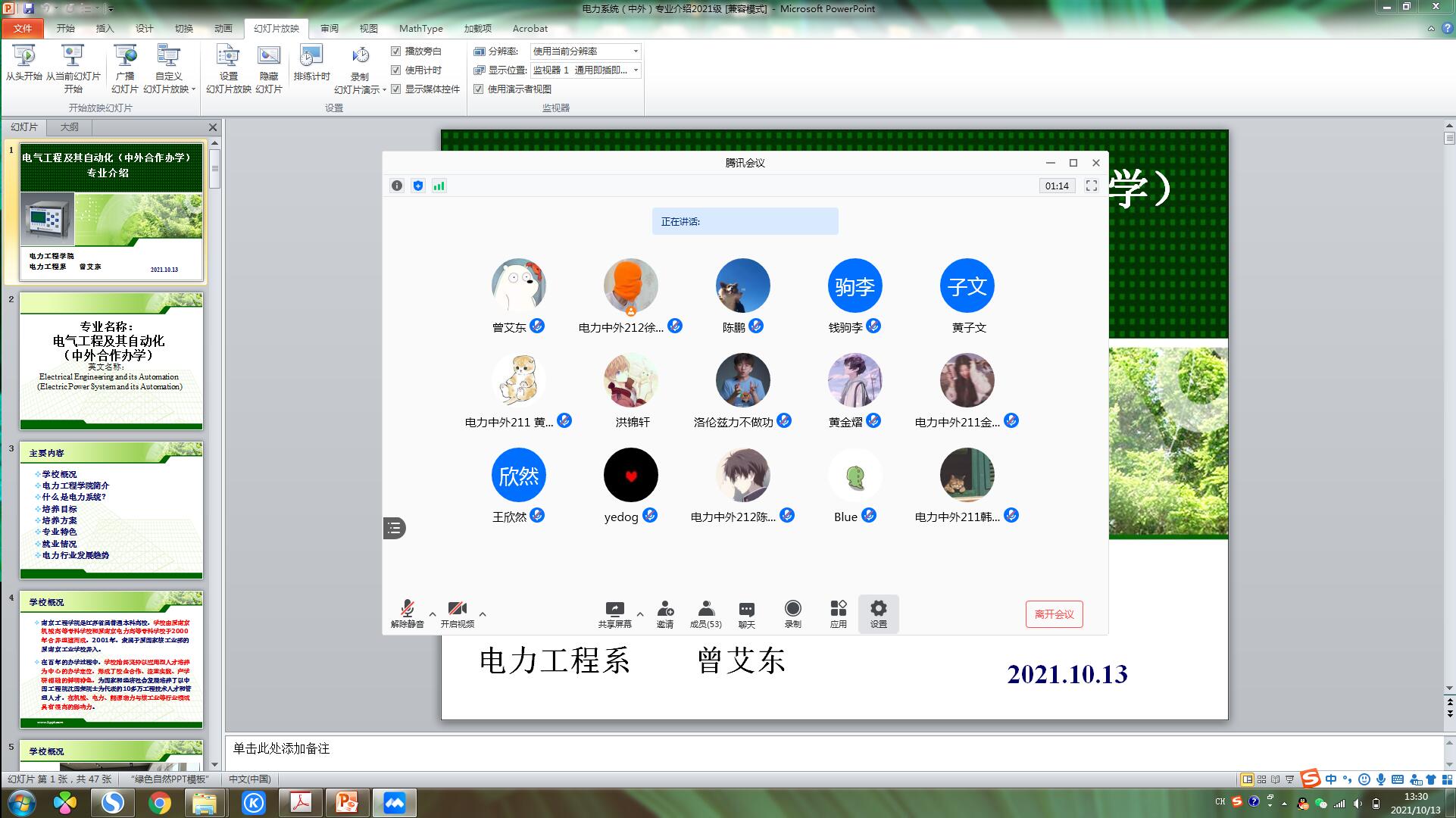The width and height of the screenshot is (1456, 818).
Task: Switch to the Acrobat ribbon tab
Action: click(530, 28)
